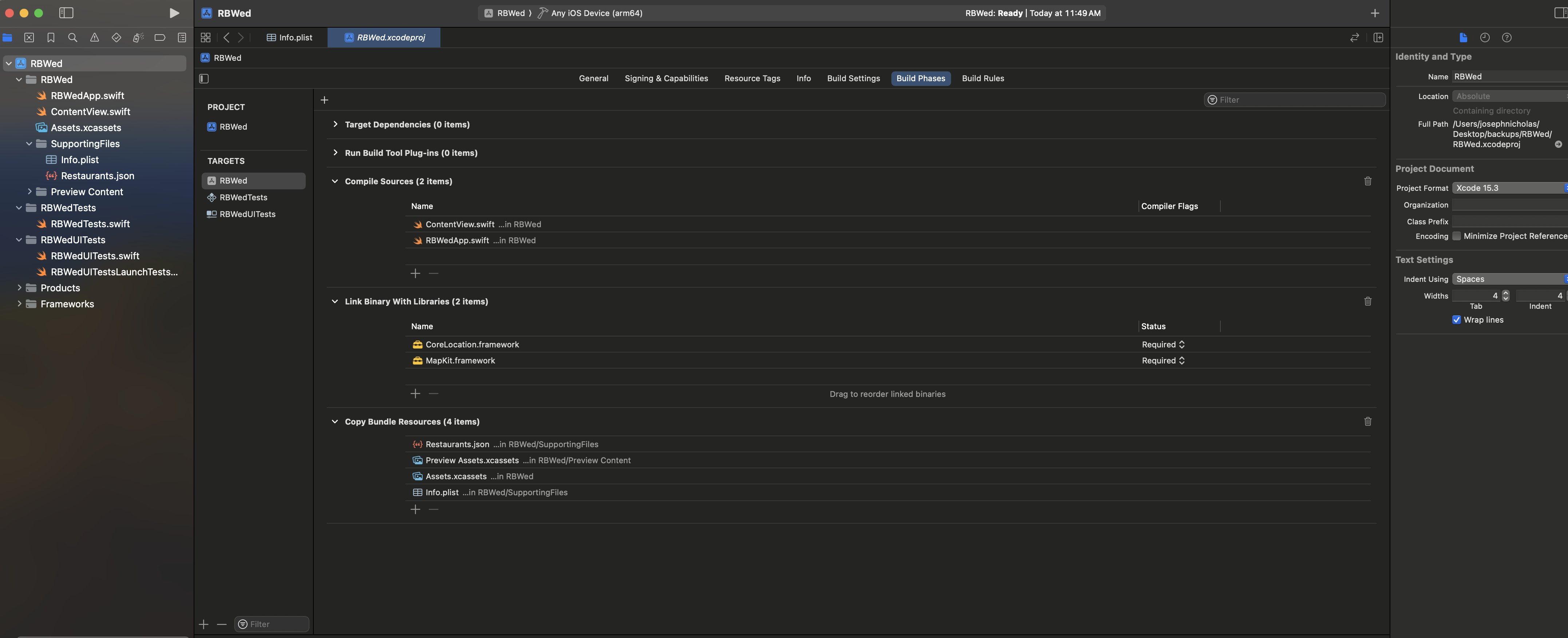Viewport: 1568px width, 638px height.
Task: Change CoreLocation.framework Required status
Action: pos(1163,344)
